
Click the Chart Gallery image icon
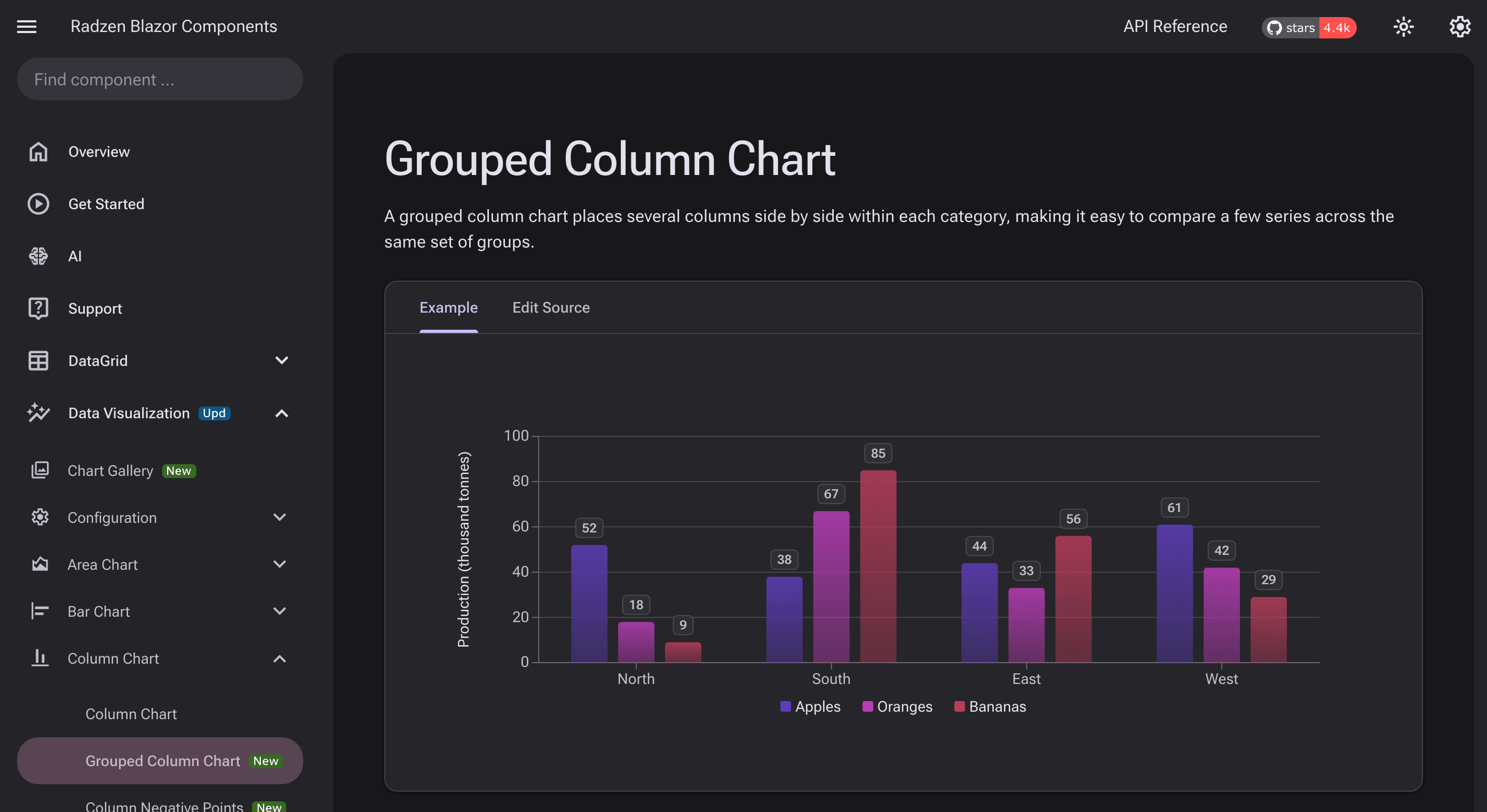pyautogui.click(x=40, y=470)
